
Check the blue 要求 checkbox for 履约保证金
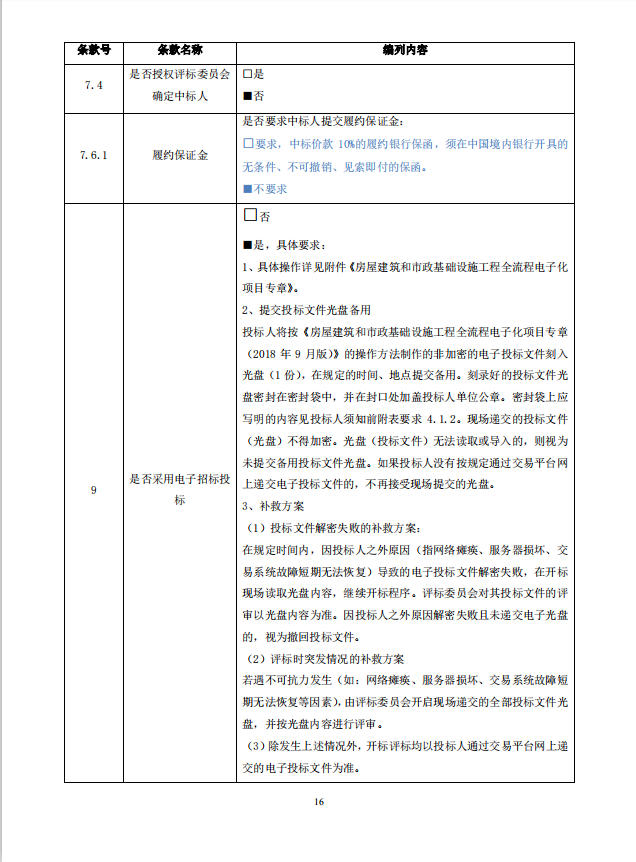[248, 143]
